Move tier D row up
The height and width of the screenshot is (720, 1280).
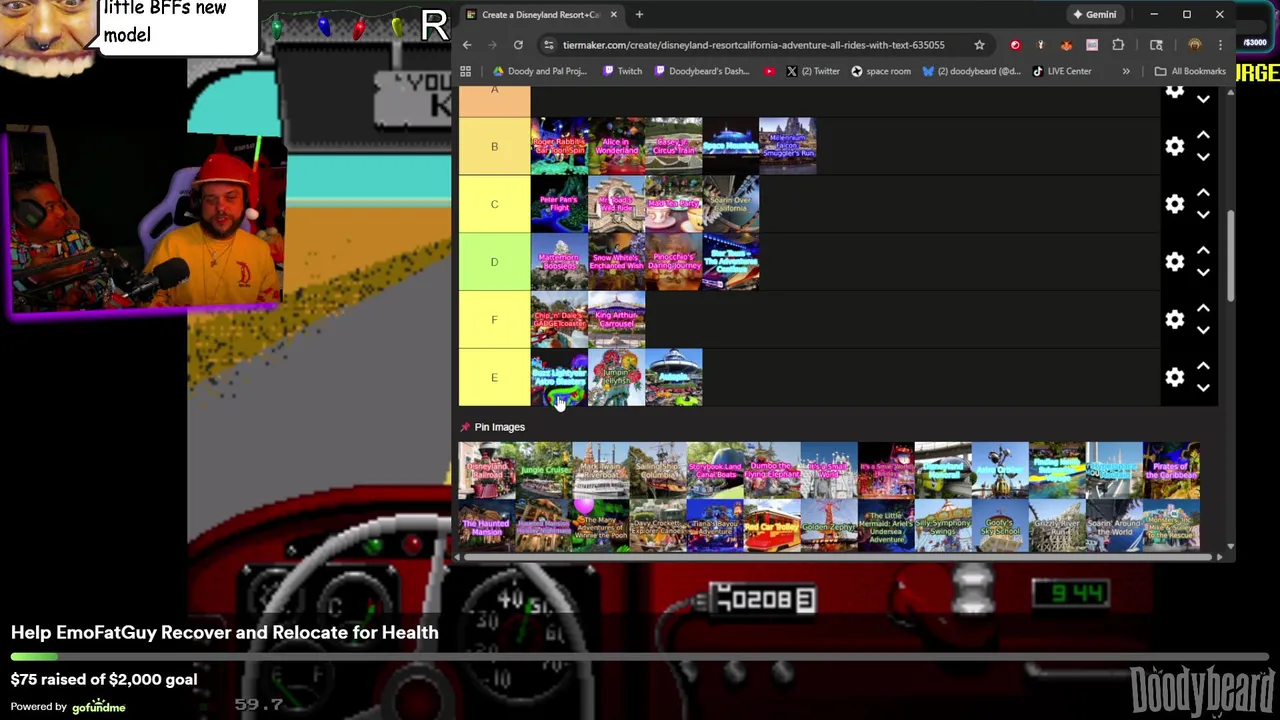point(1203,251)
